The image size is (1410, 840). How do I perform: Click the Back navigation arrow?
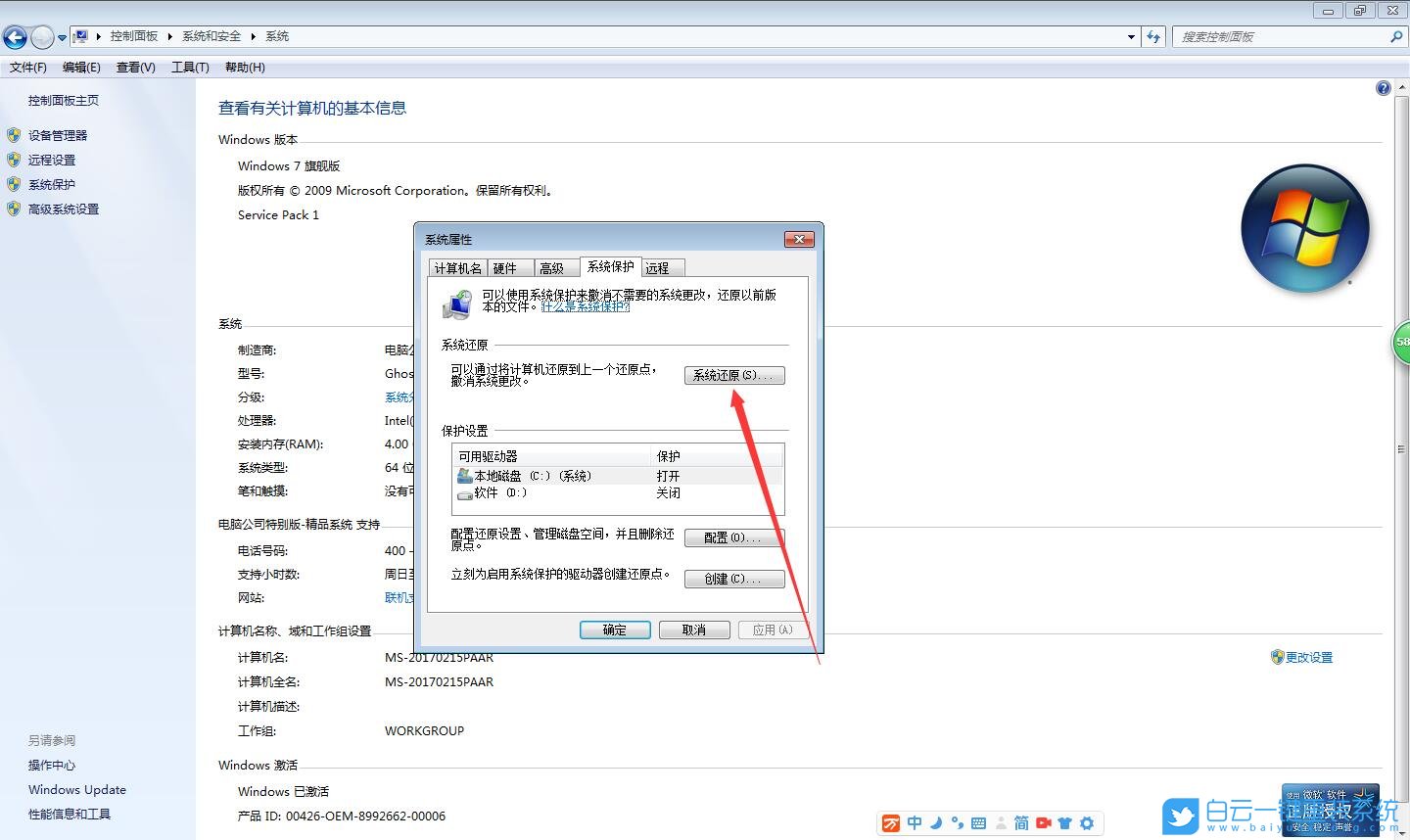click(x=15, y=37)
